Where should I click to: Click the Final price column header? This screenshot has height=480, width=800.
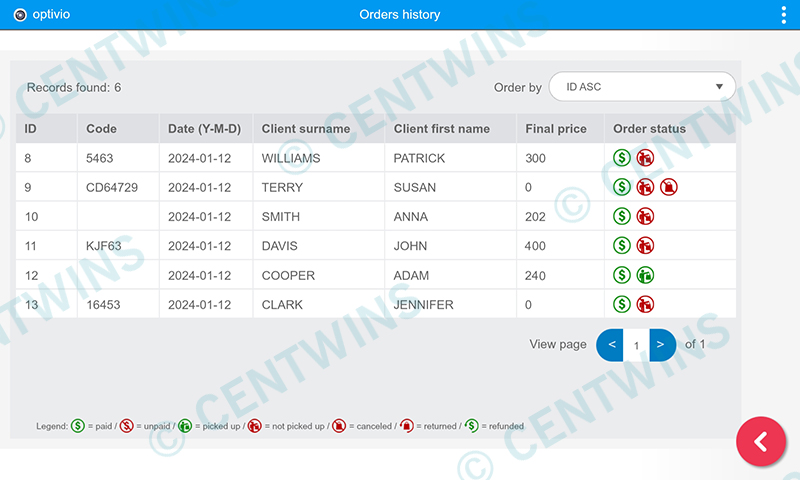coord(556,129)
